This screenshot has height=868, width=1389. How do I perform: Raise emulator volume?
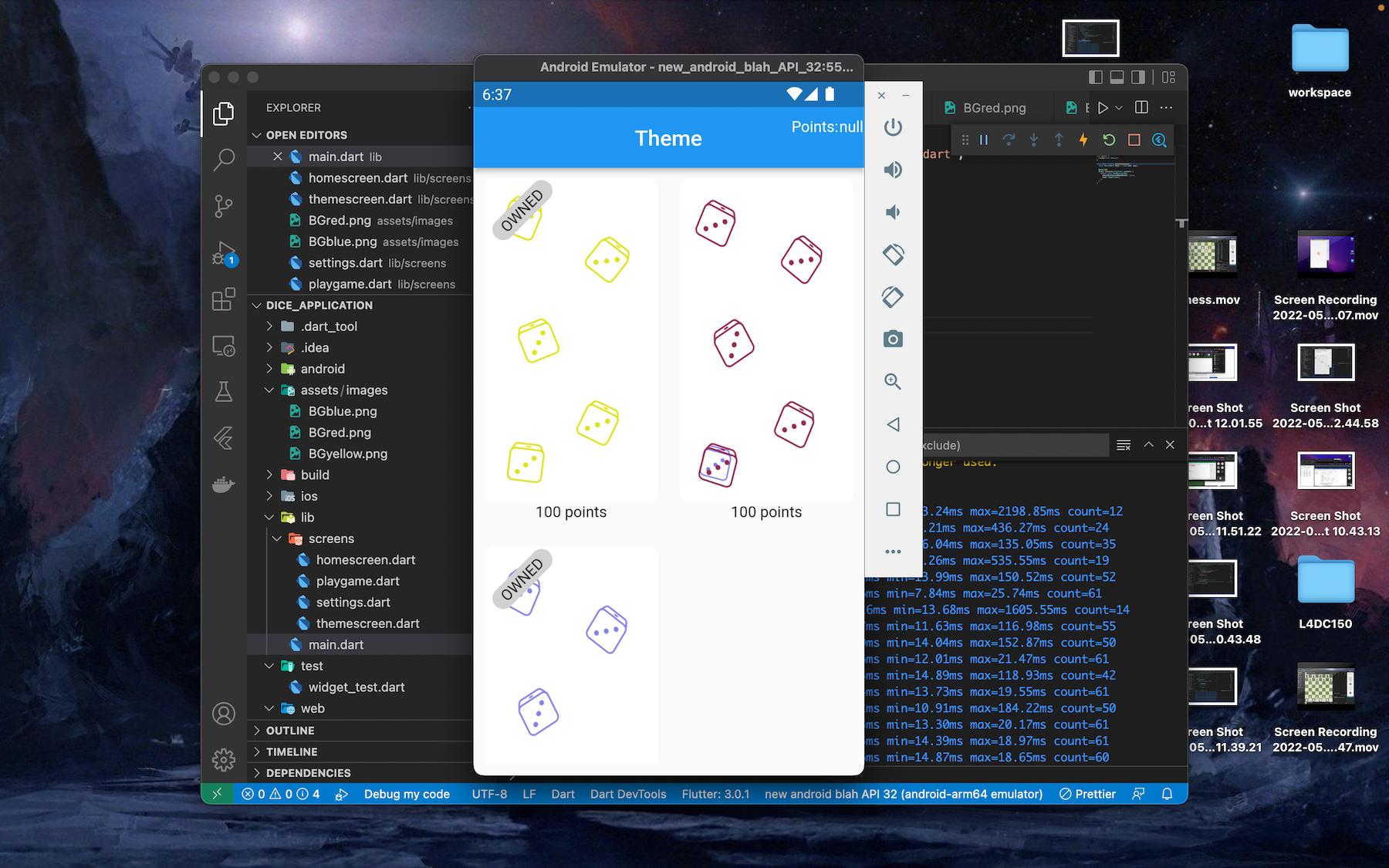click(x=893, y=170)
